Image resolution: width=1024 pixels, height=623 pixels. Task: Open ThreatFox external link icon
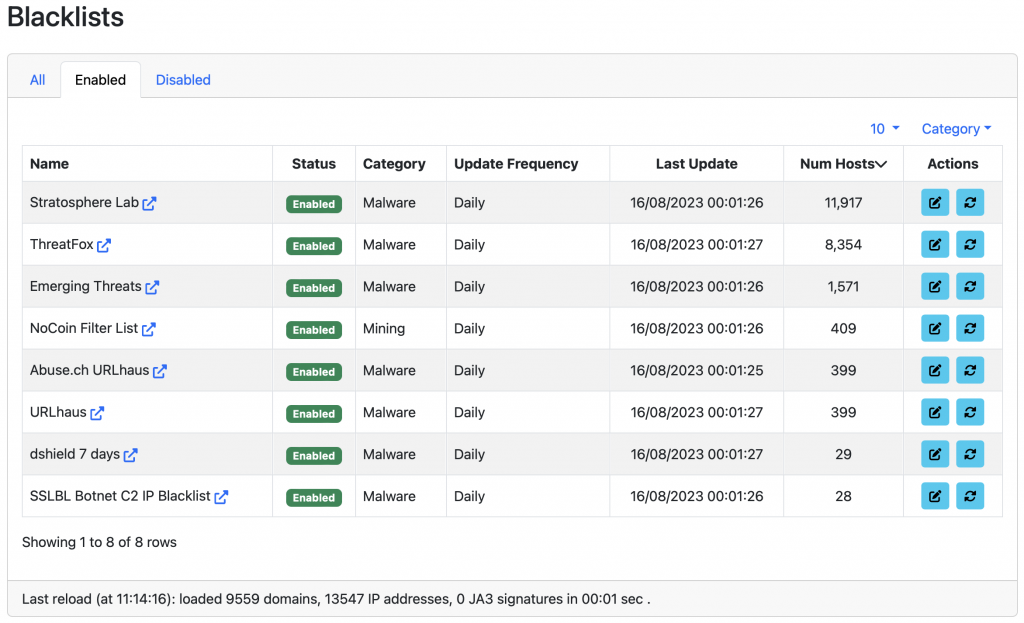click(x=104, y=245)
